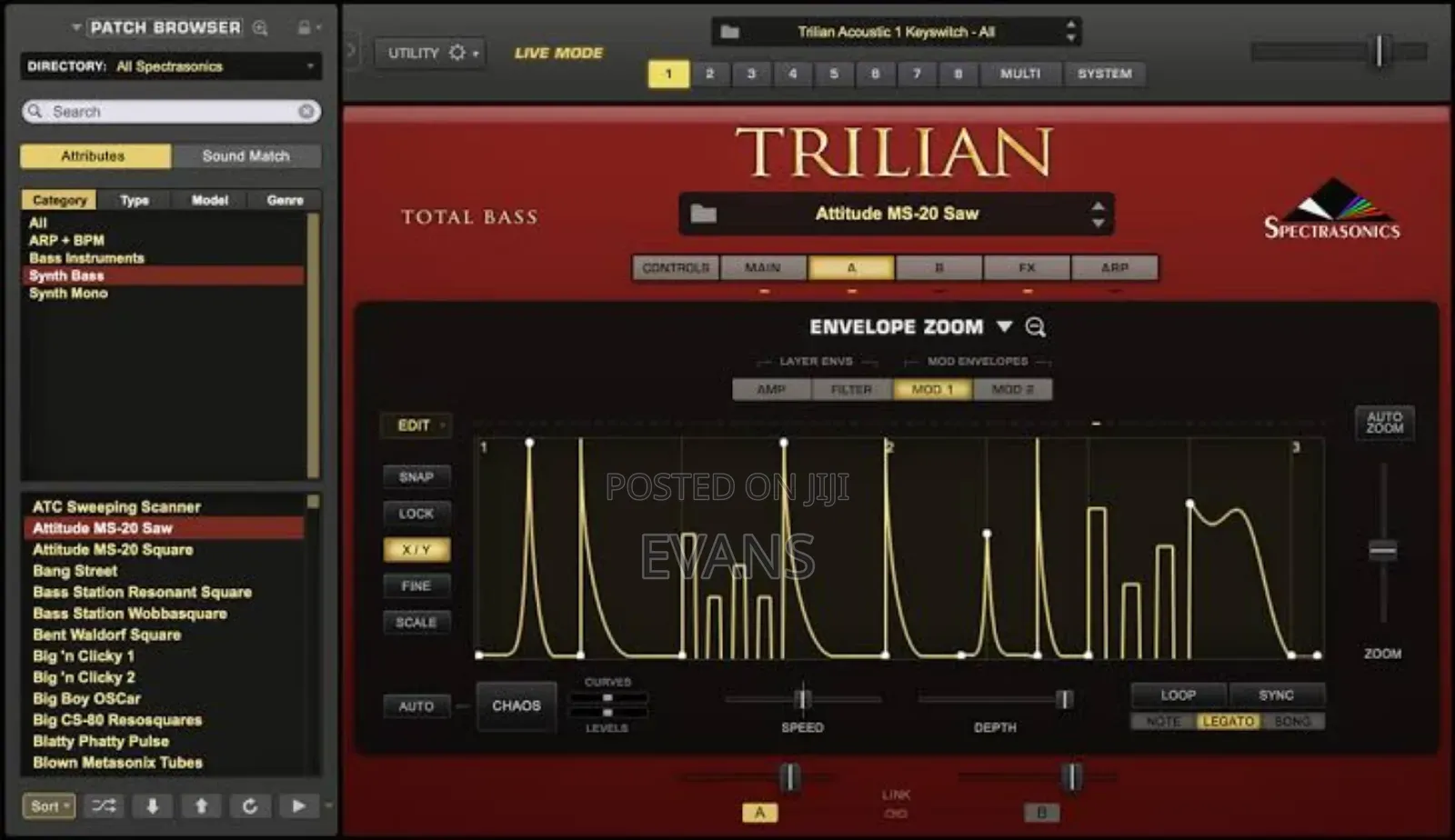Step to previous patch with up arrow
The height and width of the screenshot is (840, 1455).
(201, 805)
